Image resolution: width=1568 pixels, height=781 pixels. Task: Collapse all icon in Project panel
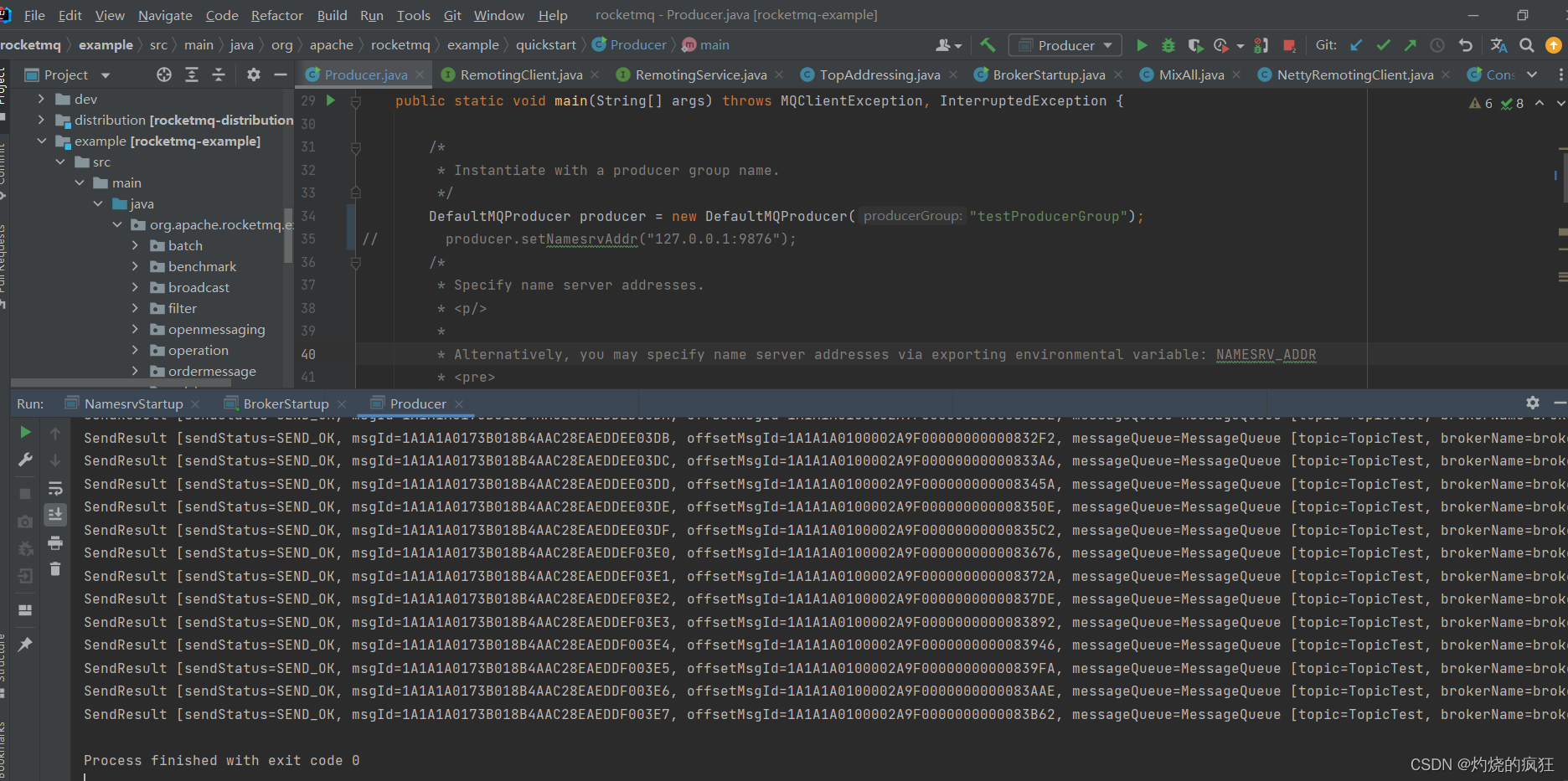point(219,75)
